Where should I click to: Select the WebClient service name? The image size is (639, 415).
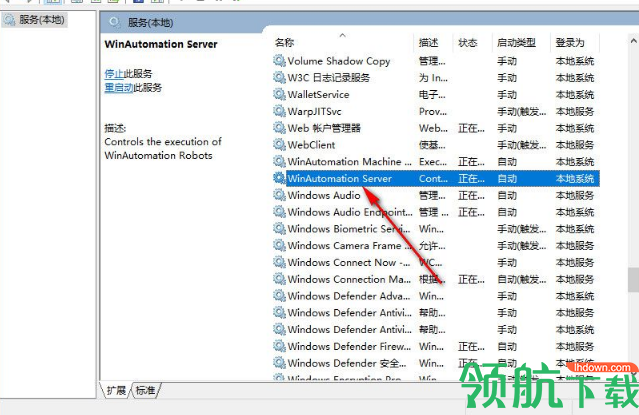311,145
